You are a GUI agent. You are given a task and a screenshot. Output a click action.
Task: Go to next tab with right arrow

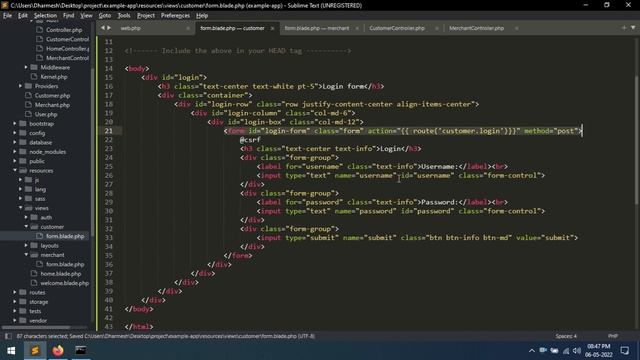click(x=109, y=28)
